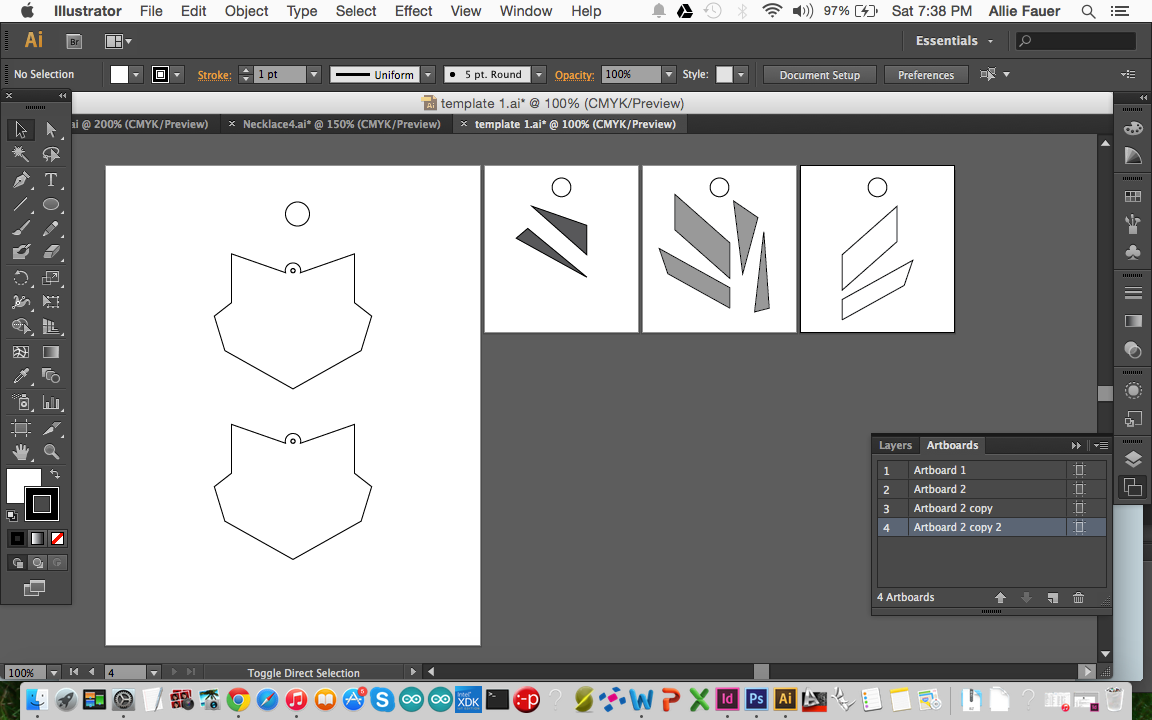Select the Selection tool arrow
Image resolution: width=1152 pixels, height=720 pixels.
[x=22, y=129]
